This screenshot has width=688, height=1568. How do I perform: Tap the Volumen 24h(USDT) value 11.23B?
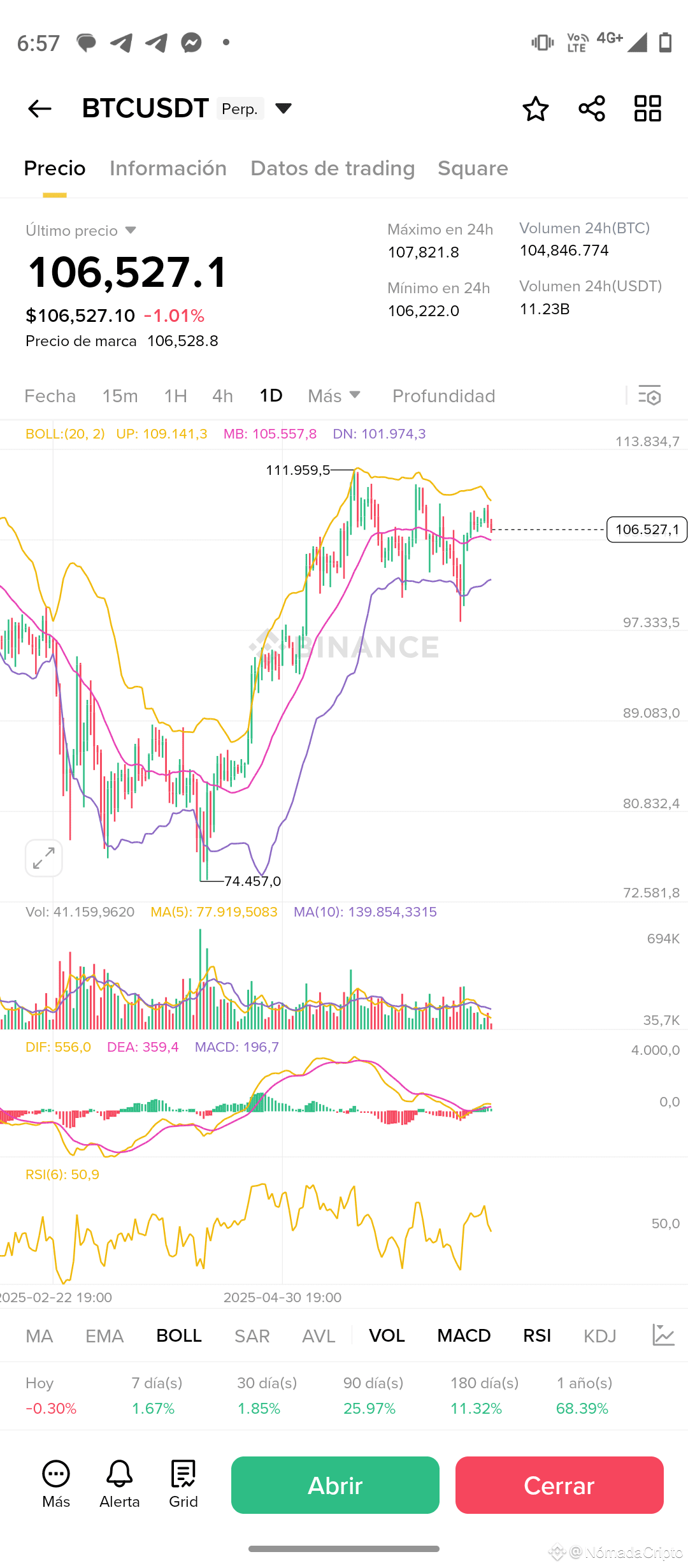(x=545, y=309)
